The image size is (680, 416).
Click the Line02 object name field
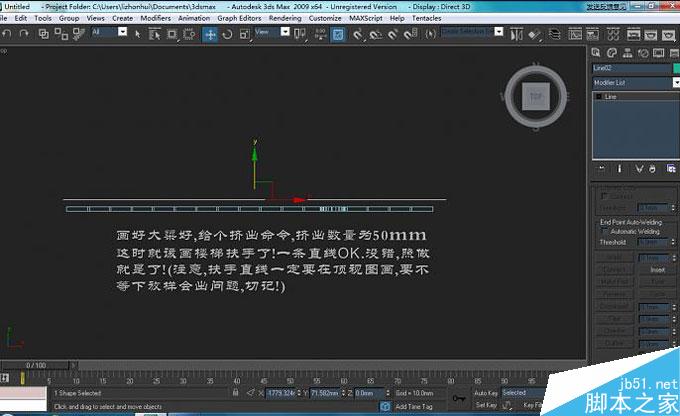(631, 68)
